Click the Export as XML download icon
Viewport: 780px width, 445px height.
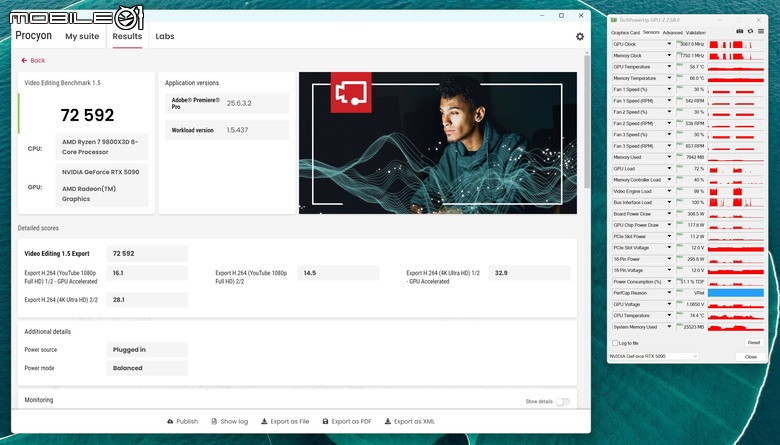[x=388, y=421]
